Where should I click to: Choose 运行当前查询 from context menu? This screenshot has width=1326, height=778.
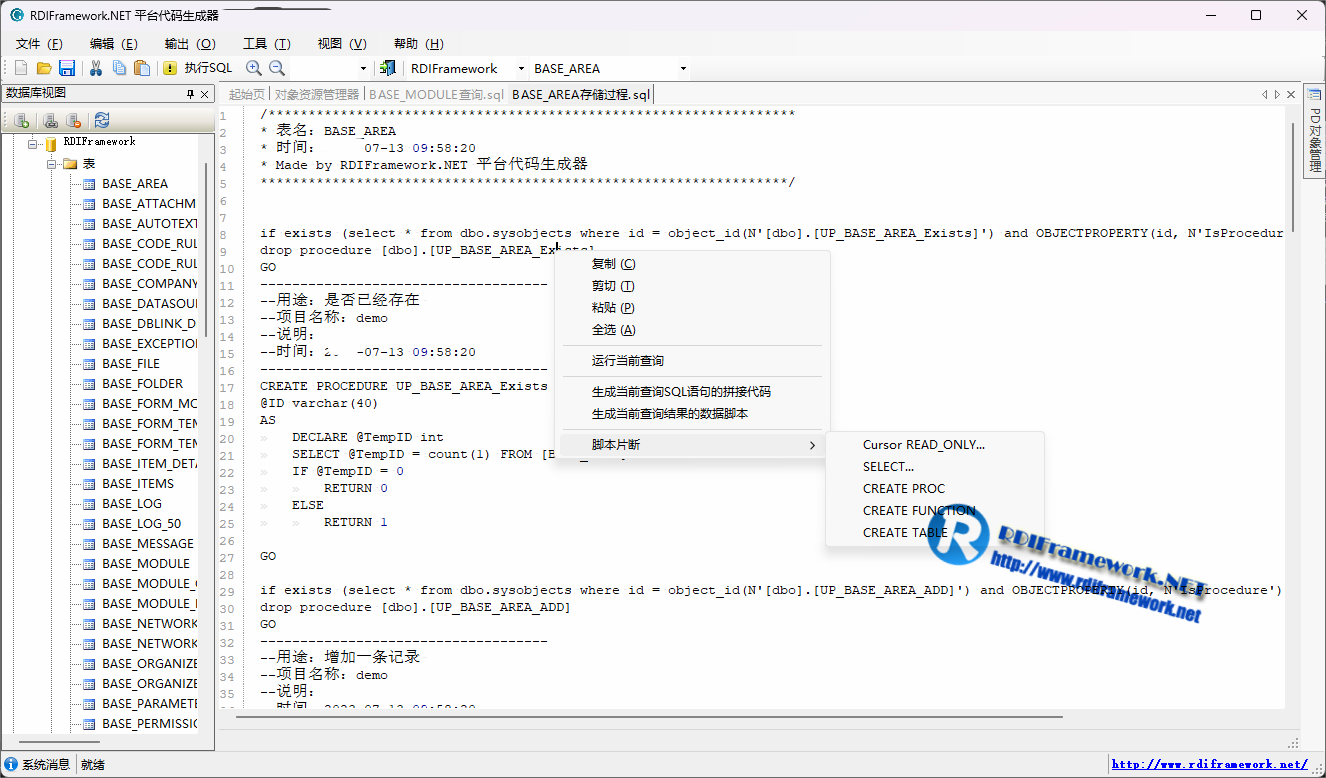[627, 361]
